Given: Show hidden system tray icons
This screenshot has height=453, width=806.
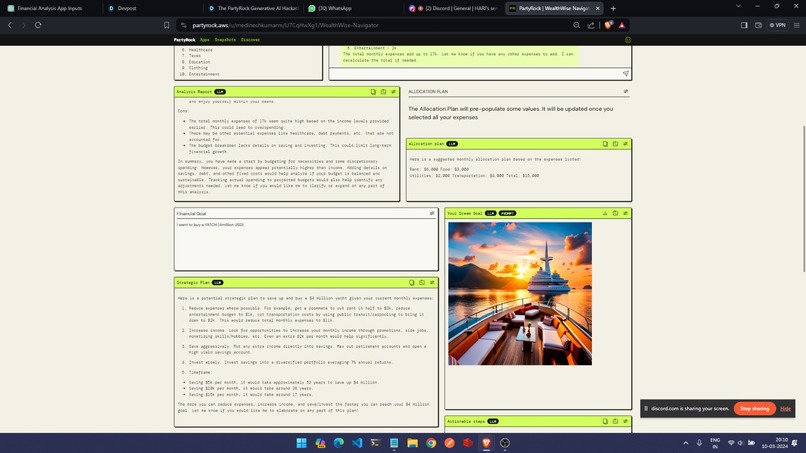Looking at the screenshot, I should (x=686, y=443).
